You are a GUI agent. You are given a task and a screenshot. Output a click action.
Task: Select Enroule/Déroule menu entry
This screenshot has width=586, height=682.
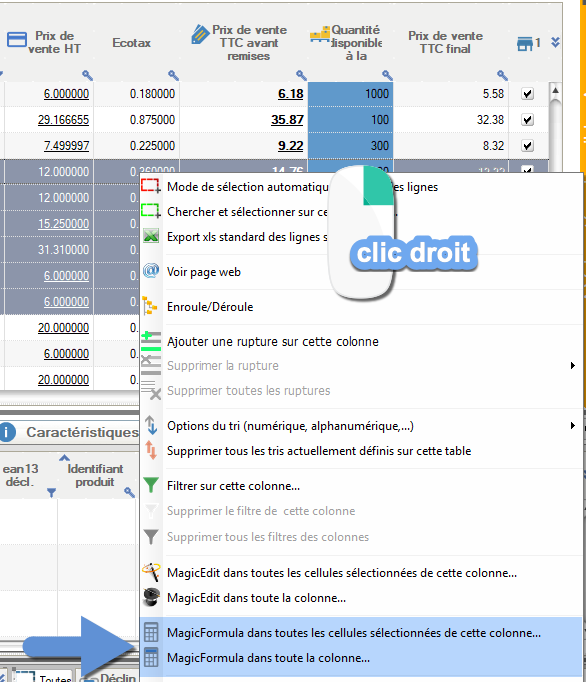pos(361,307)
